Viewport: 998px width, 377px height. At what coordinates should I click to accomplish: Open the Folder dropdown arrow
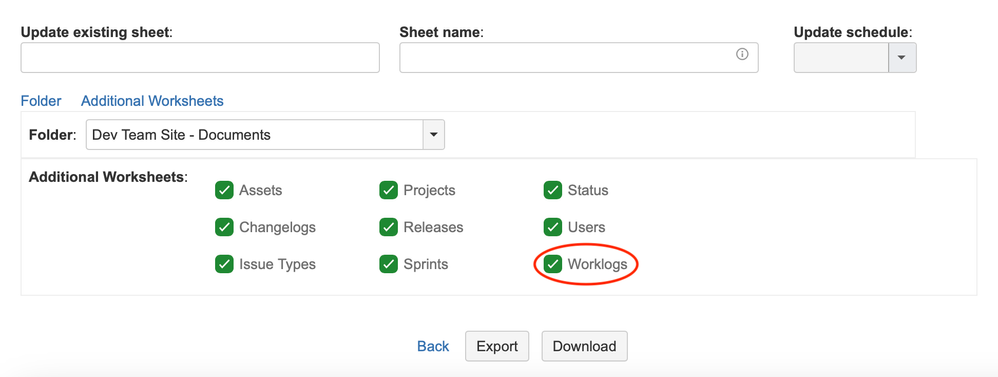(433, 135)
